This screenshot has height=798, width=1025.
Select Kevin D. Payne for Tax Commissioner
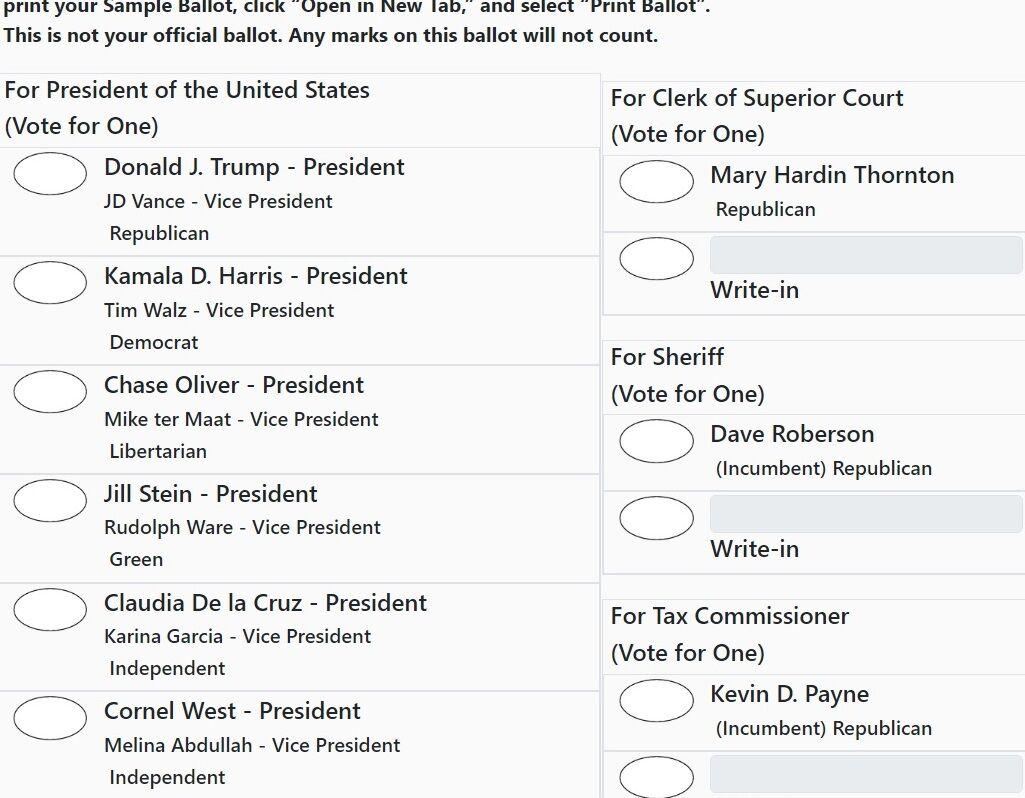pos(656,700)
